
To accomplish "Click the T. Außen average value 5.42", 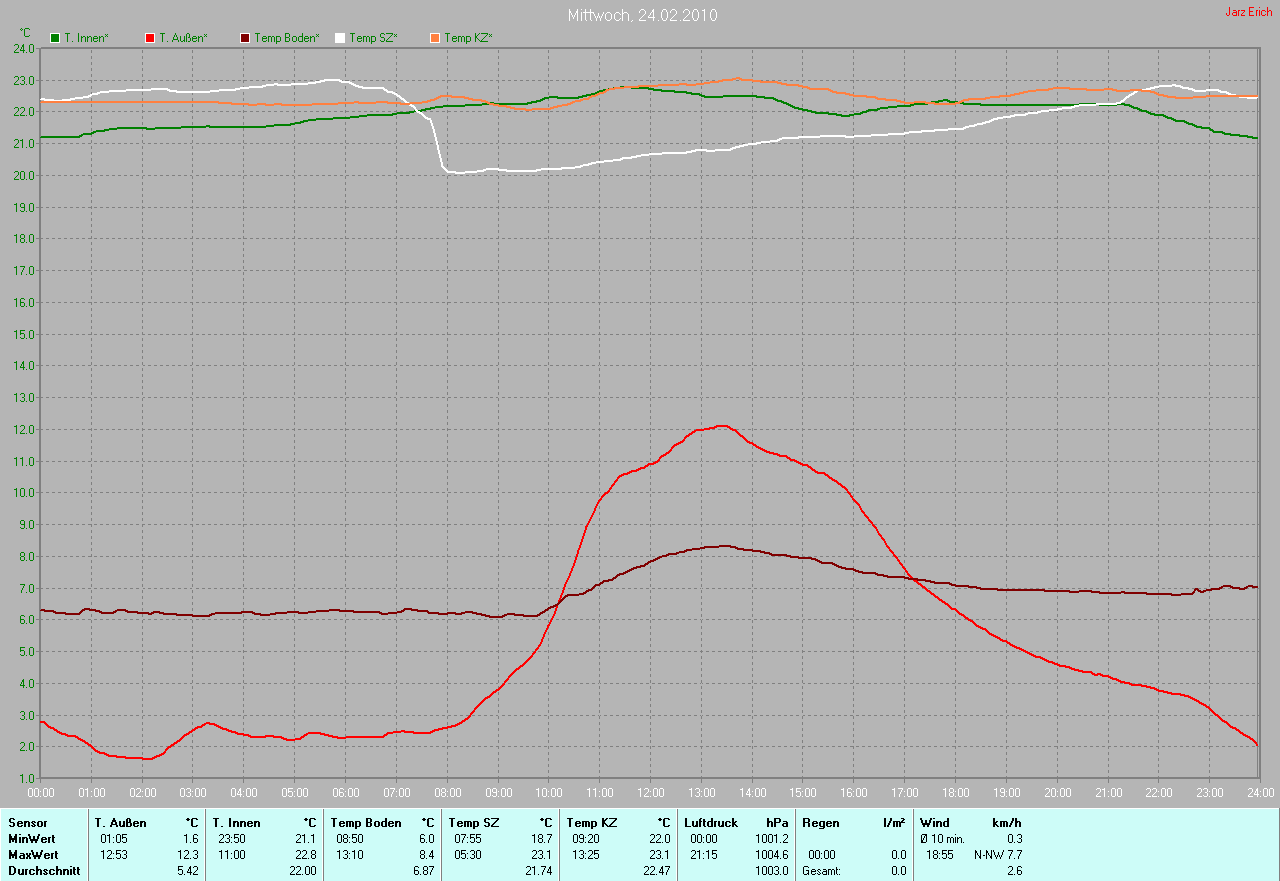I will click(x=190, y=871).
